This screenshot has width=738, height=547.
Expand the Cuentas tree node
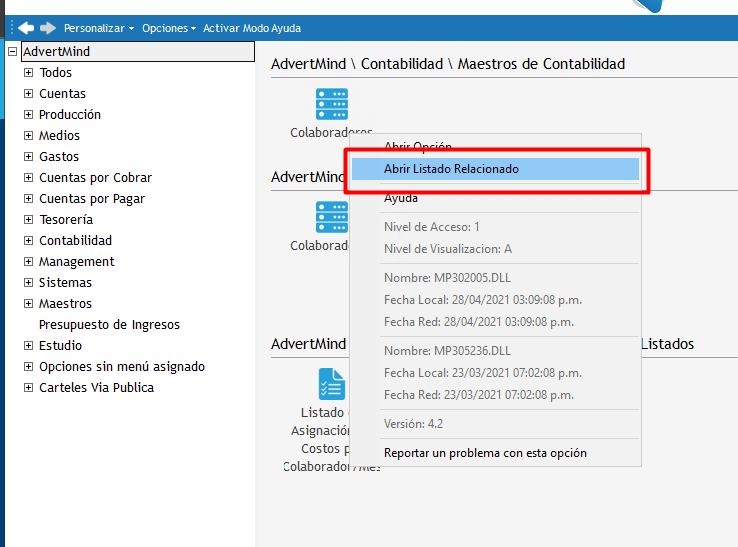29,94
